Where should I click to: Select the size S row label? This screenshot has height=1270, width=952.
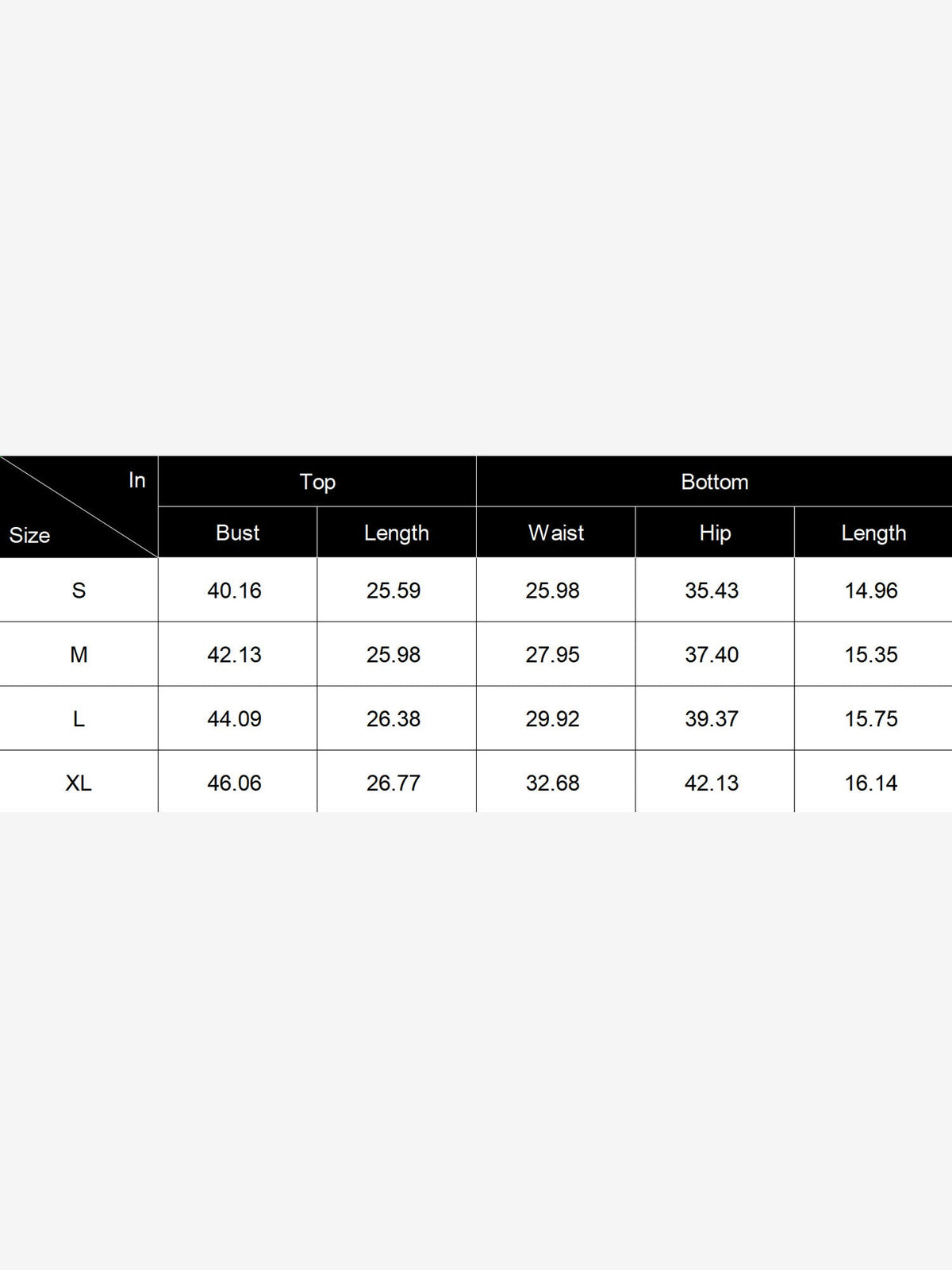click(79, 591)
